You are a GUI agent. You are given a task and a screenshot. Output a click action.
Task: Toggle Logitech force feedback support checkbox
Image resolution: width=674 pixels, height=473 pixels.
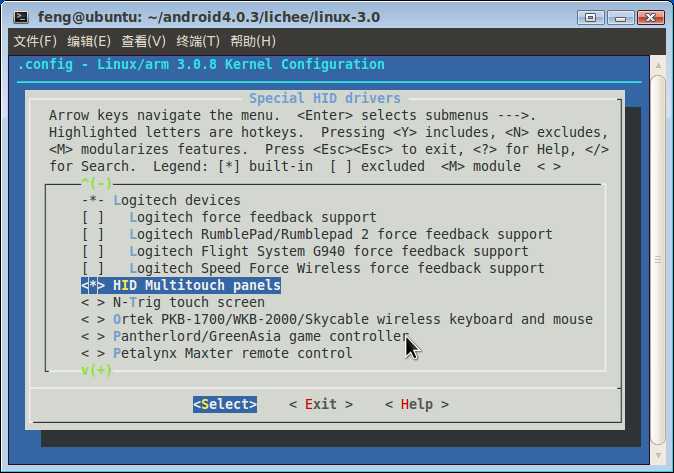93,218
